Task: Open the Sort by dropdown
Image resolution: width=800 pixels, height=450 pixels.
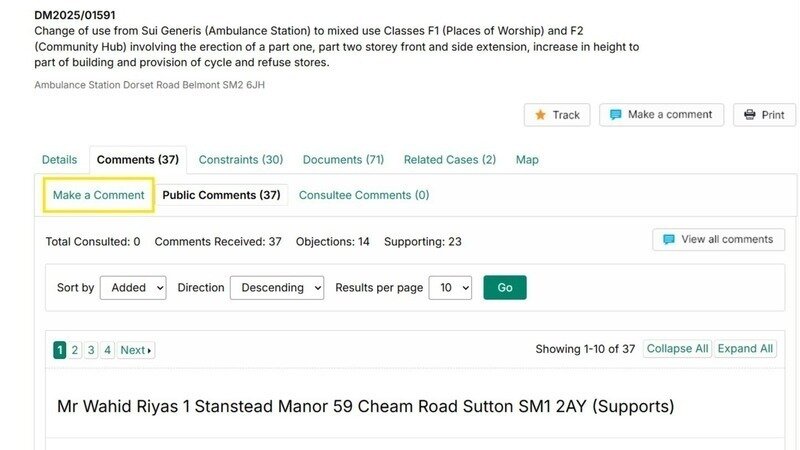Action: [x=133, y=288]
